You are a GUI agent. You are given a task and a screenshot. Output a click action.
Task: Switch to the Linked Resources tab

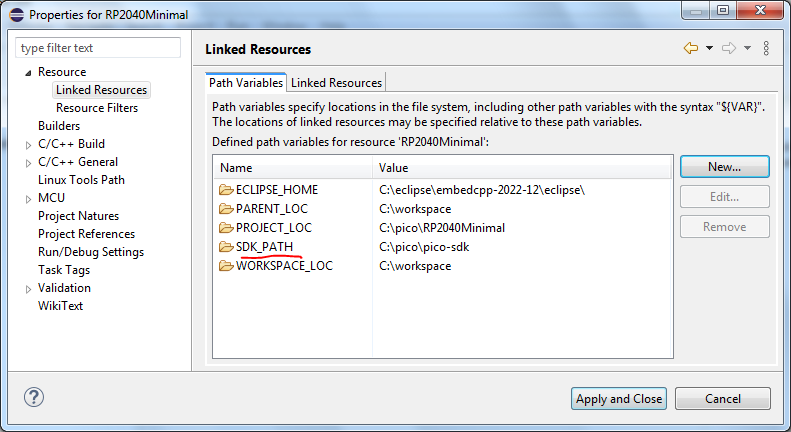coord(336,83)
